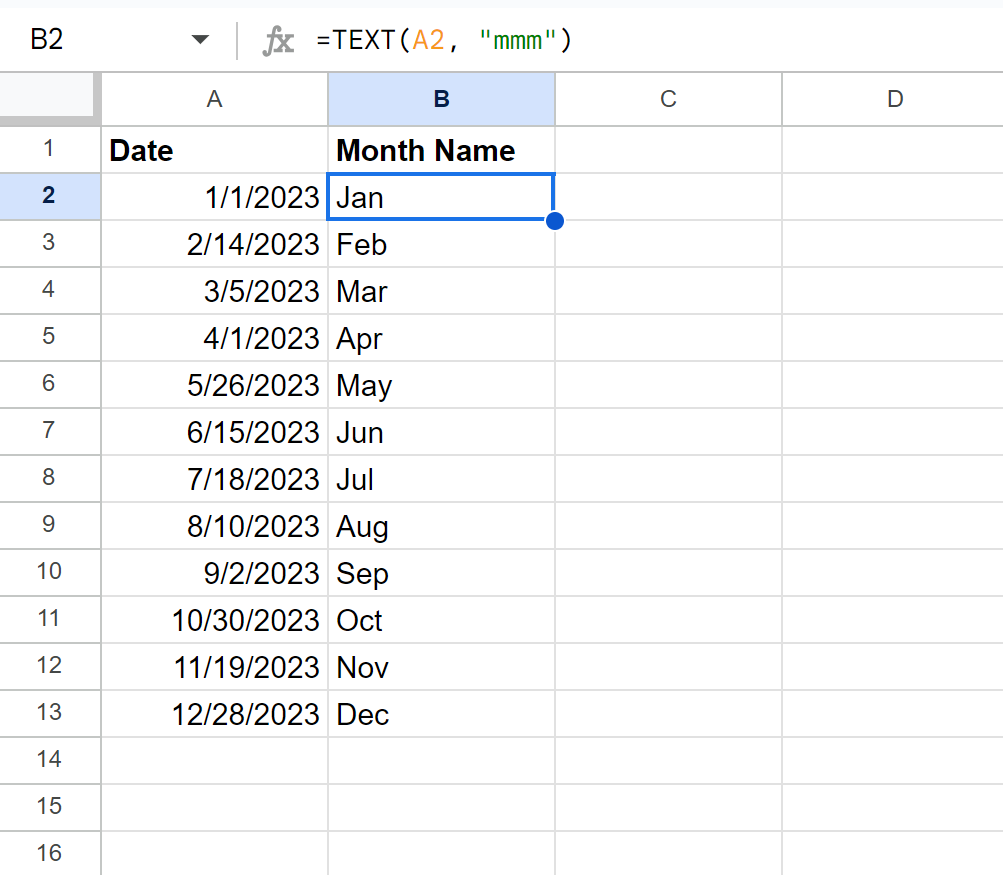Viewport: 1003px width, 875px height.
Task: Select row 16 header
Action: point(50,854)
